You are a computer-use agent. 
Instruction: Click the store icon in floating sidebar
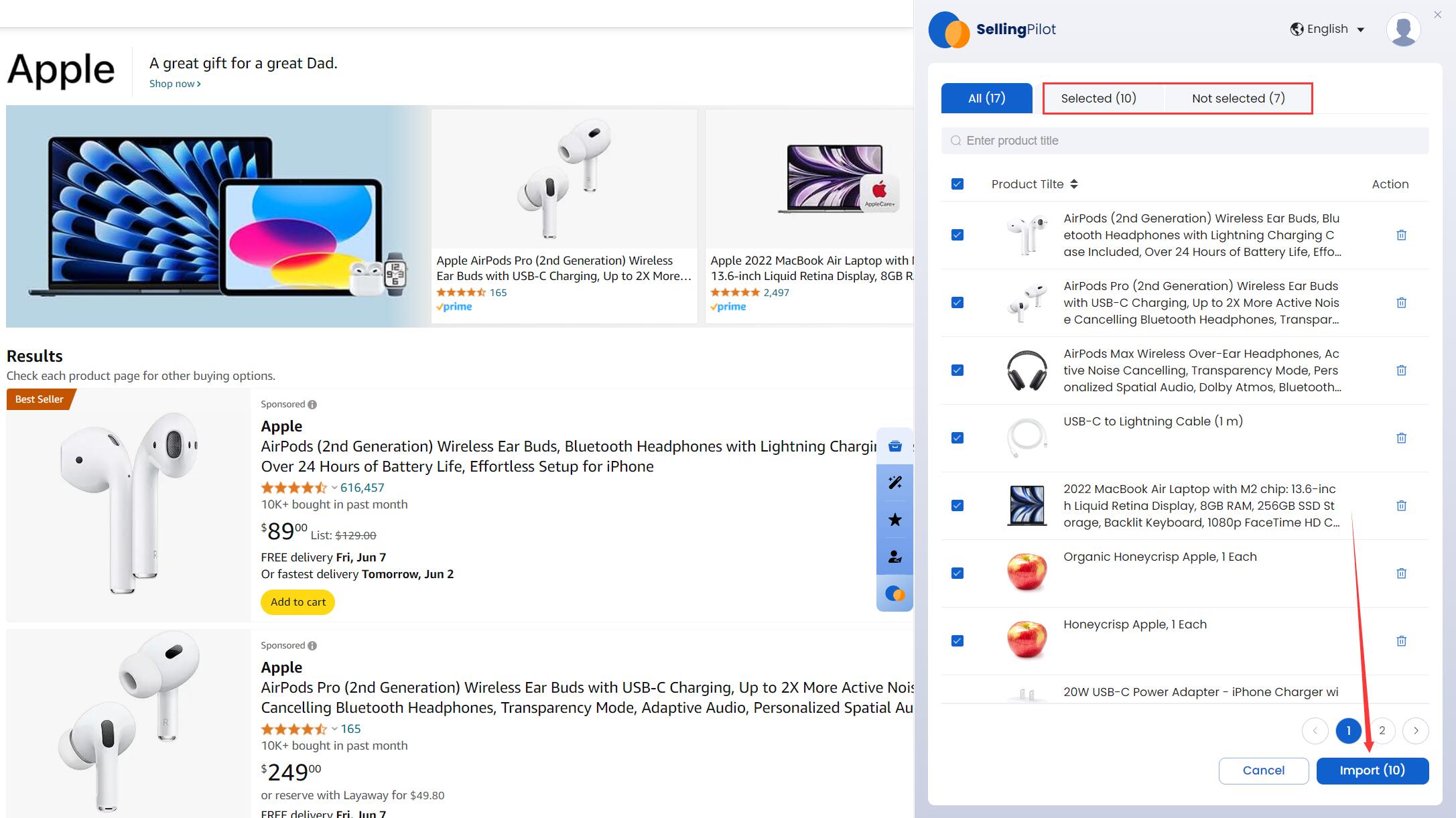895,446
